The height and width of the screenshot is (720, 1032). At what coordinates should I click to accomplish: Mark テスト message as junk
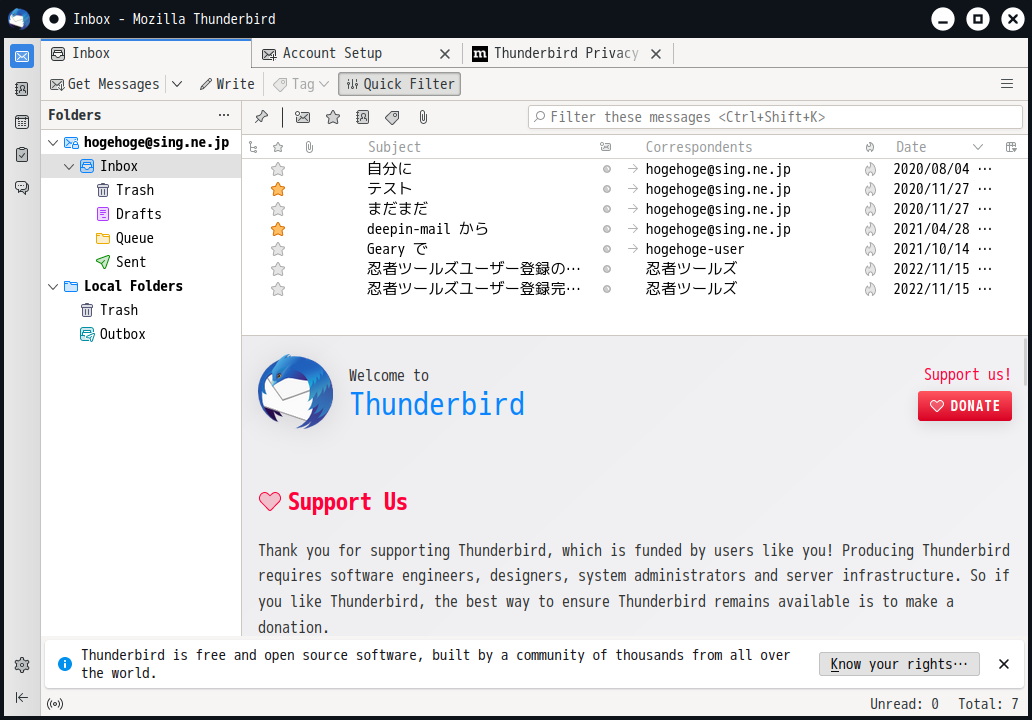(x=870, y=189)
